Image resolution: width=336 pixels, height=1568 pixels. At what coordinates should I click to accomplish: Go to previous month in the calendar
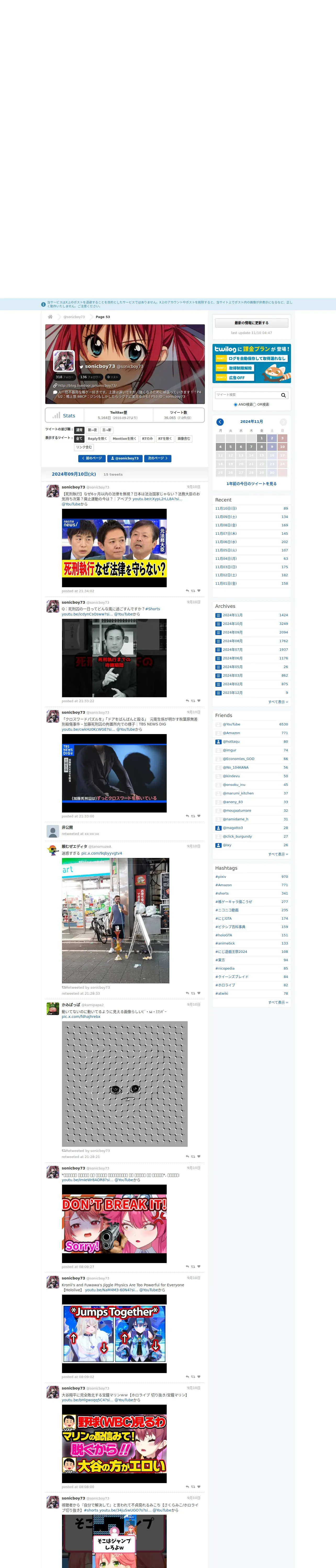pos(220,422)
